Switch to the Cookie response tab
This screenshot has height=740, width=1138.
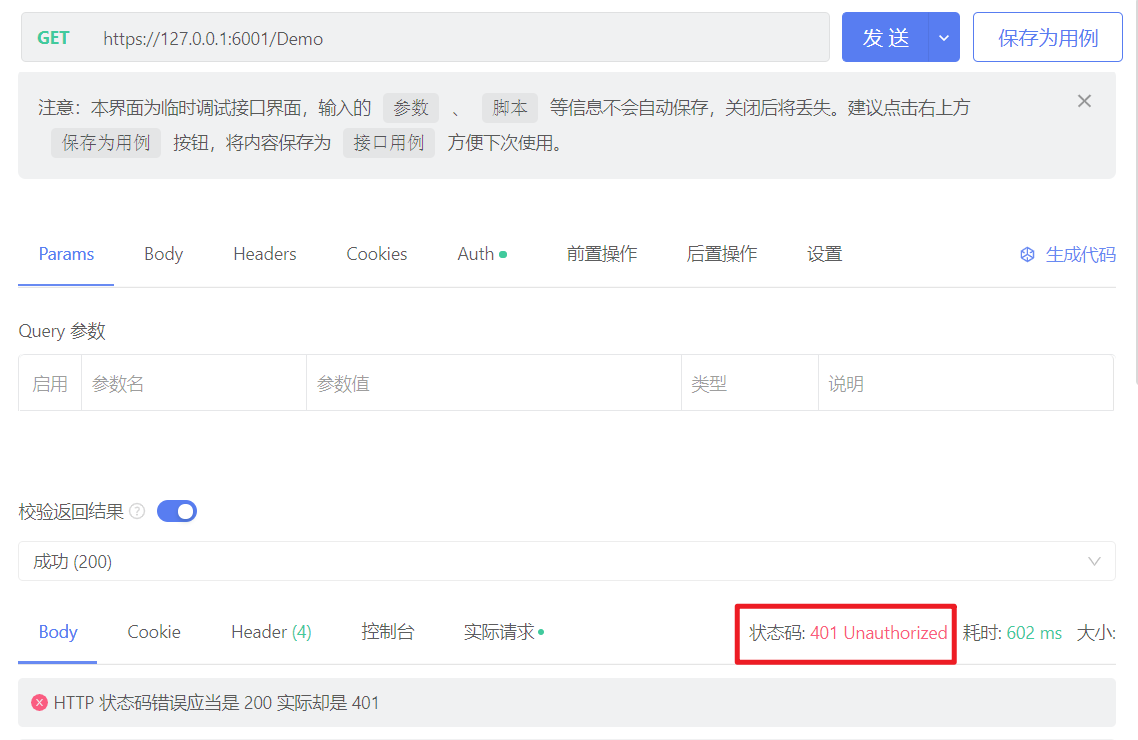(x=153, y=632)
